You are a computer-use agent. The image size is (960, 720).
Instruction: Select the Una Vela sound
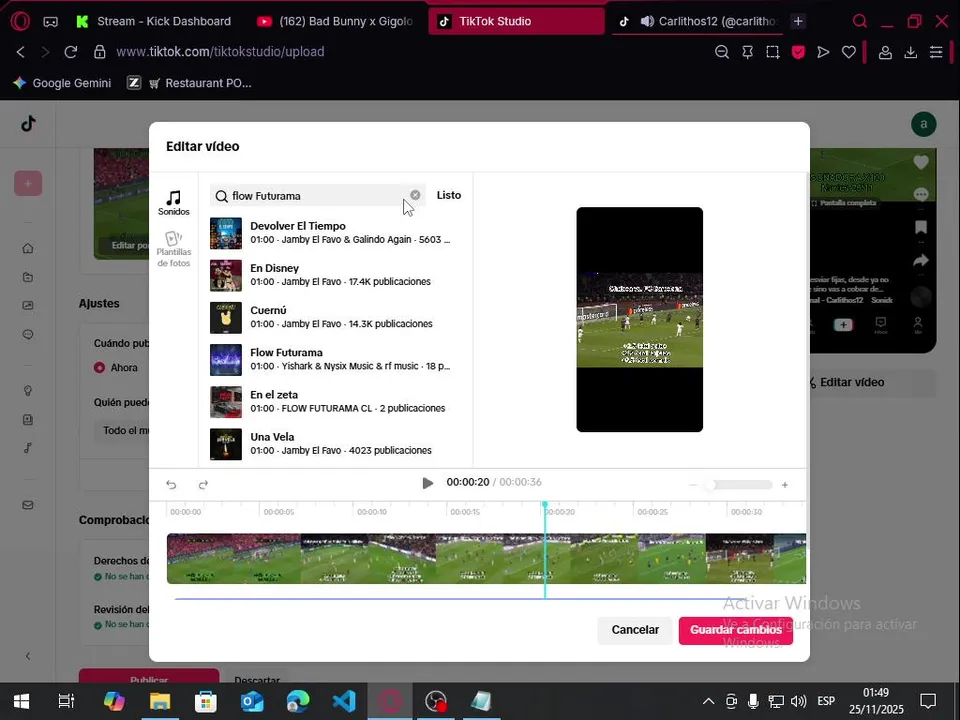335,444
